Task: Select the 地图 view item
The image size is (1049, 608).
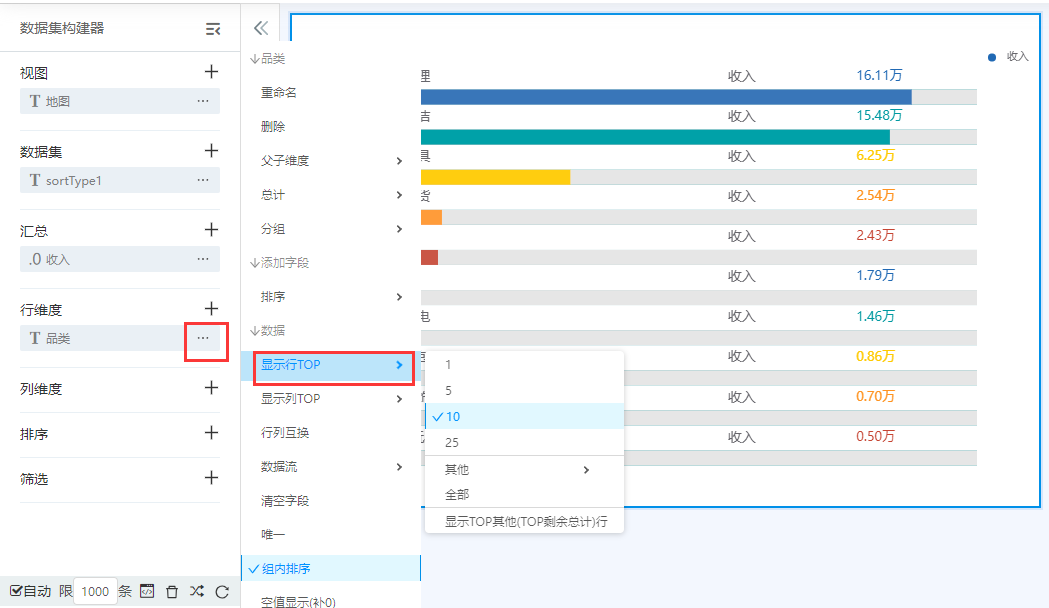Action: (120, 101)
